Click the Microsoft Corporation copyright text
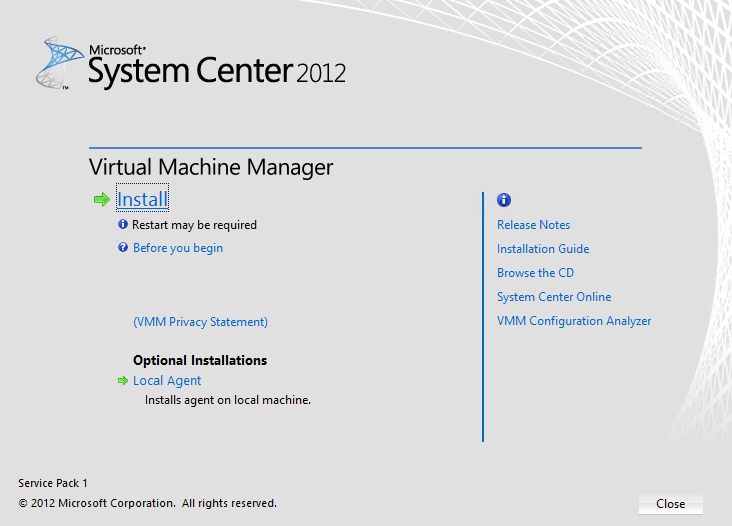Viewport: 732px width, 526px height. click(x=148, y=503)
